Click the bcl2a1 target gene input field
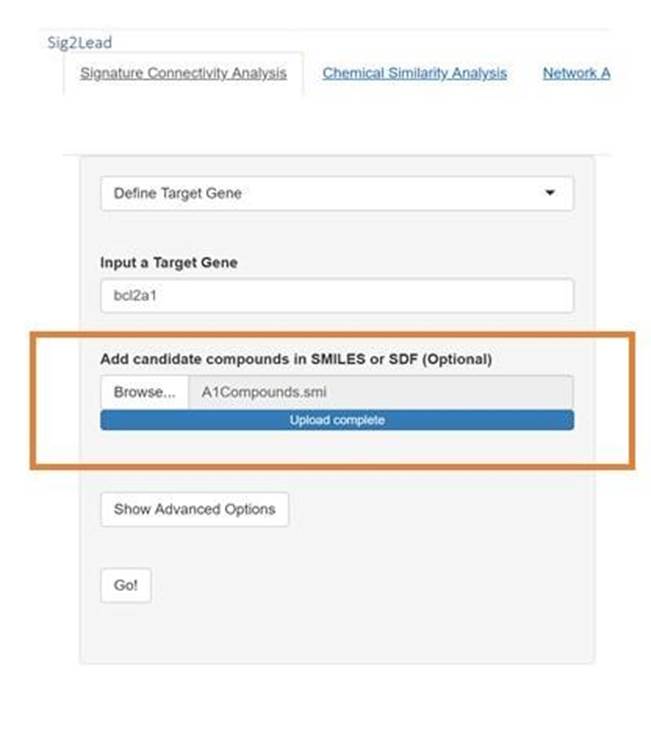 [x=337, y=296]
